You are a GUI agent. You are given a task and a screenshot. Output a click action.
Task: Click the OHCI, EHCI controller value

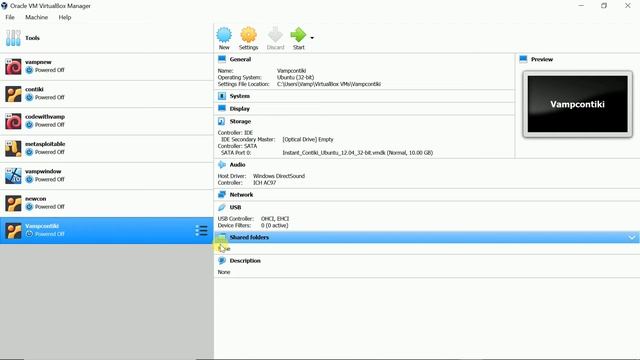pyautogui.click(x=275, y=218)
